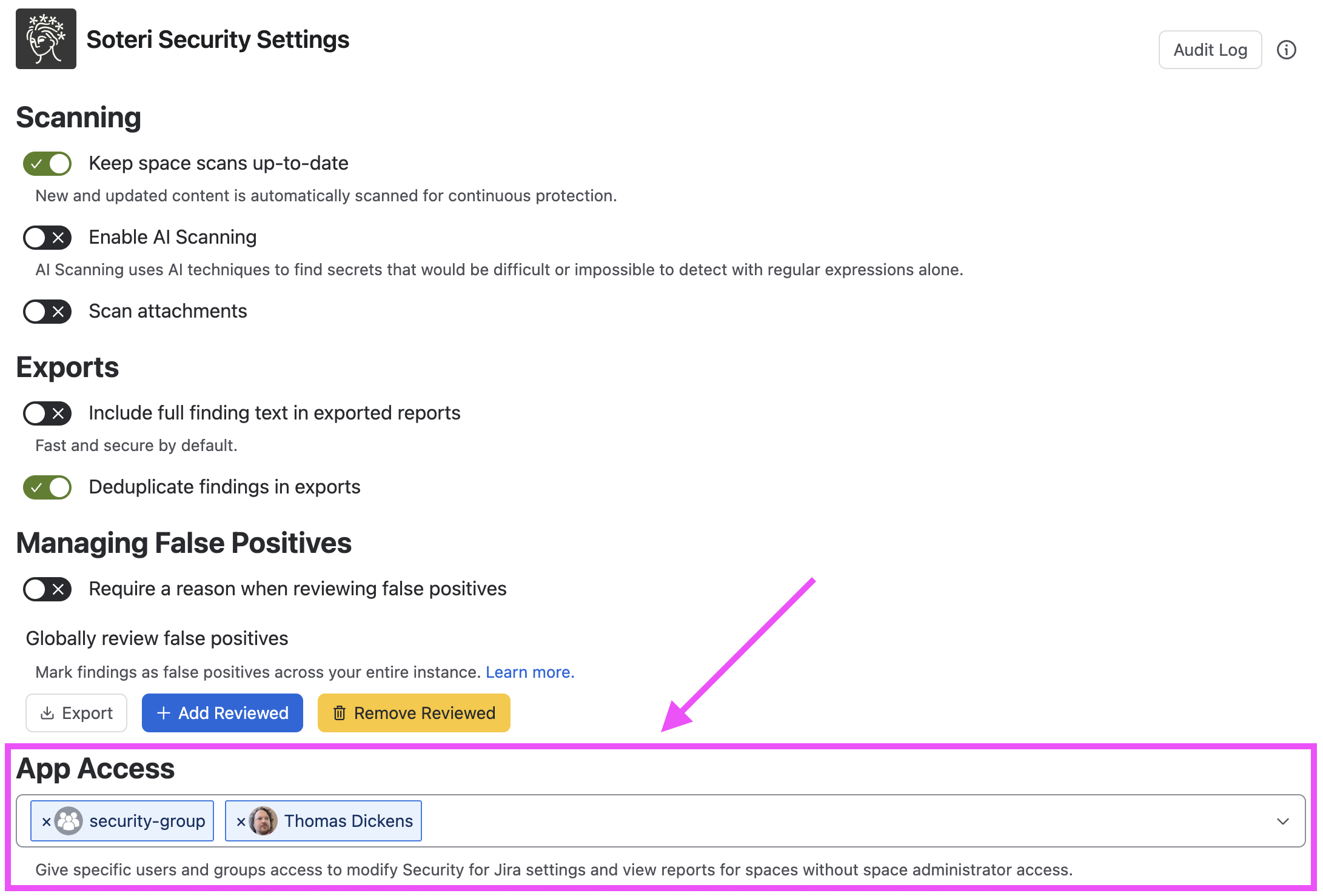The height and width of the screenshot is (896, 1323).
Task: Turn on Scan attachments
Action: (x=47, y=312)
